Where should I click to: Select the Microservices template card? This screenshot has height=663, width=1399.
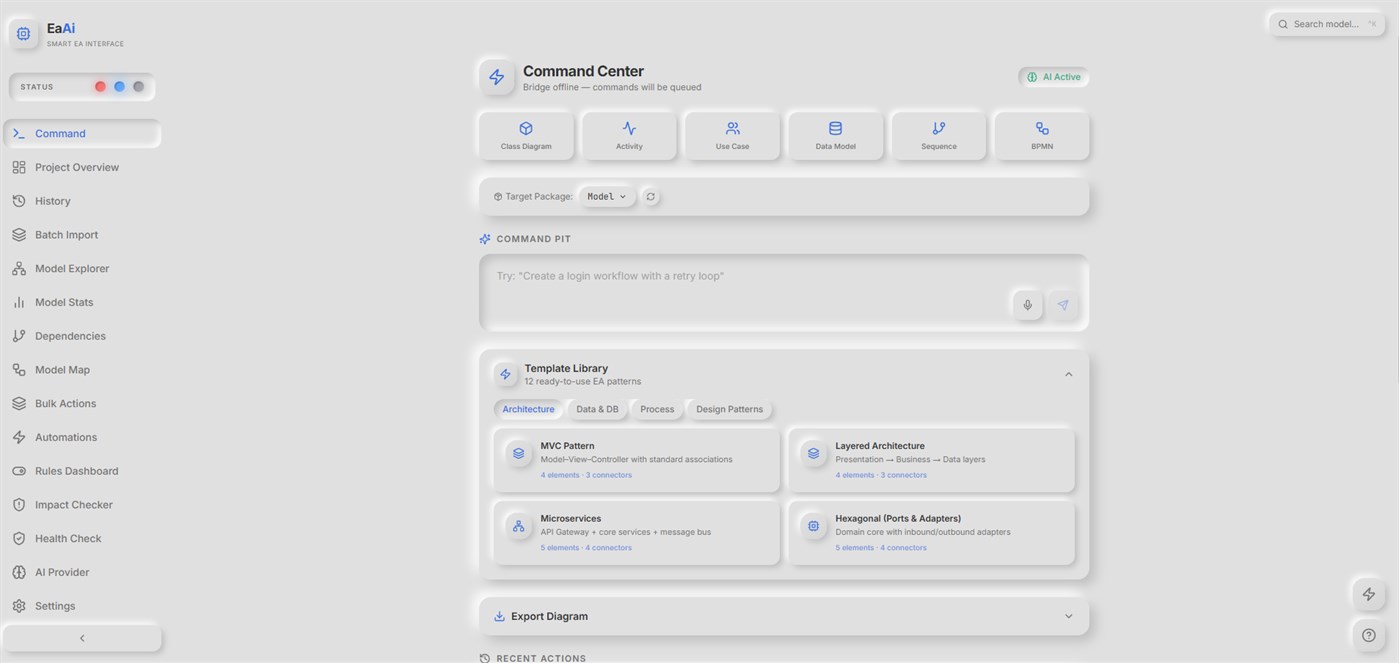point(636,533)
